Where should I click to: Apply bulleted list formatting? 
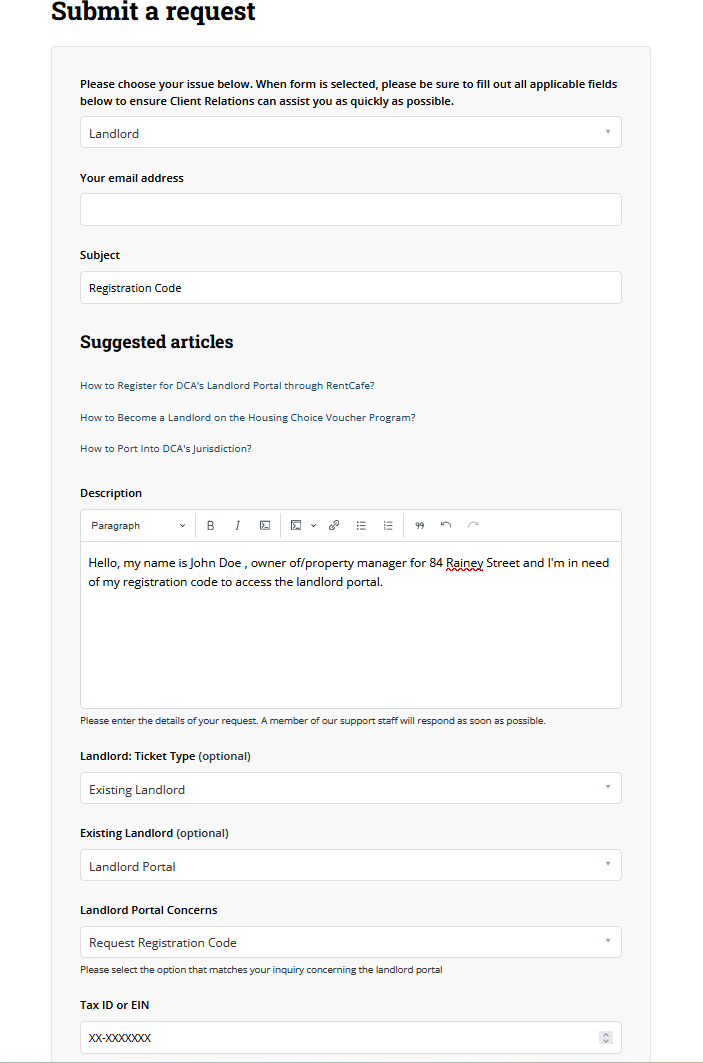point(361,526)
